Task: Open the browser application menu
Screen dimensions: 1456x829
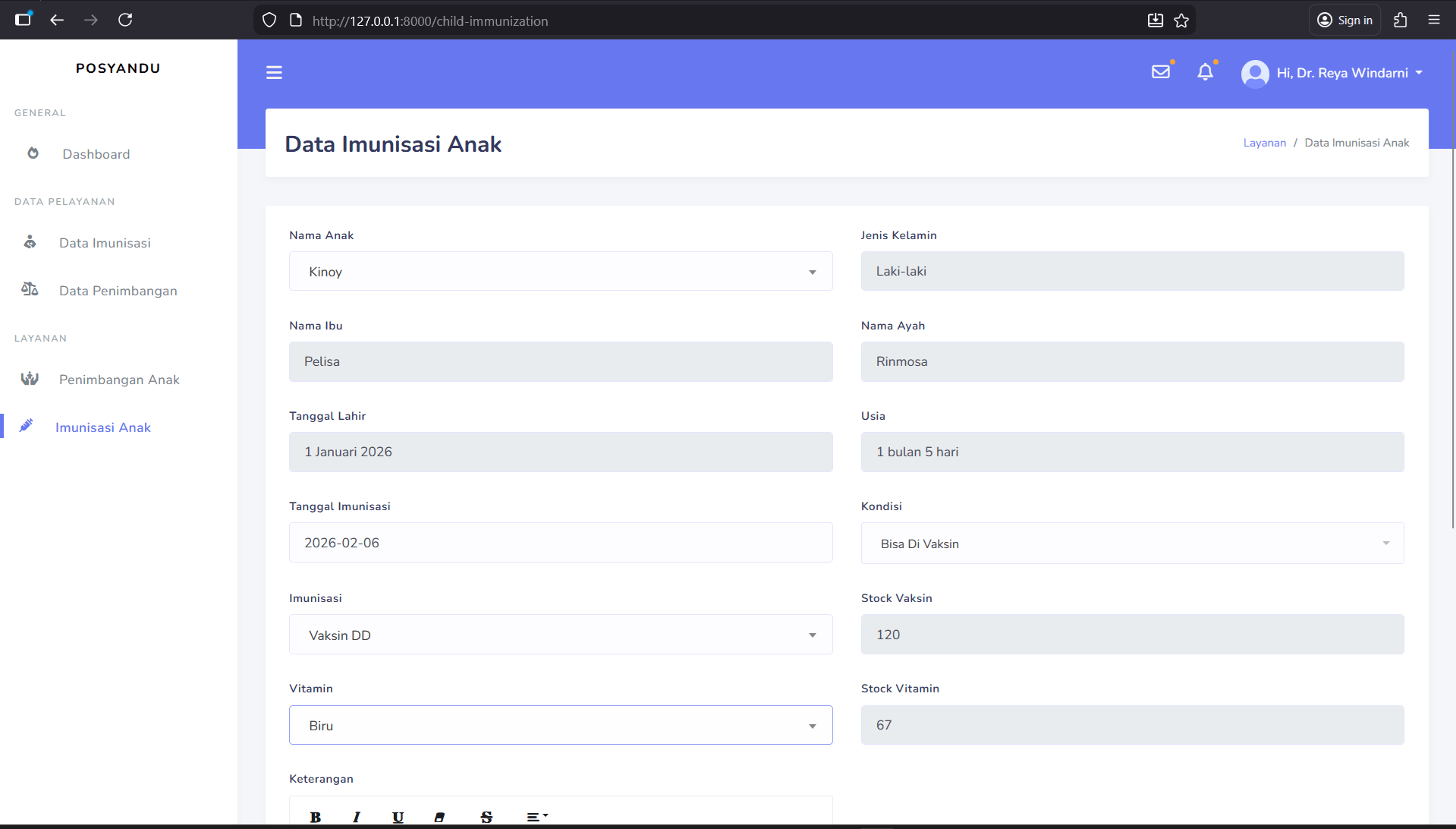Action: pos(1434,20)
